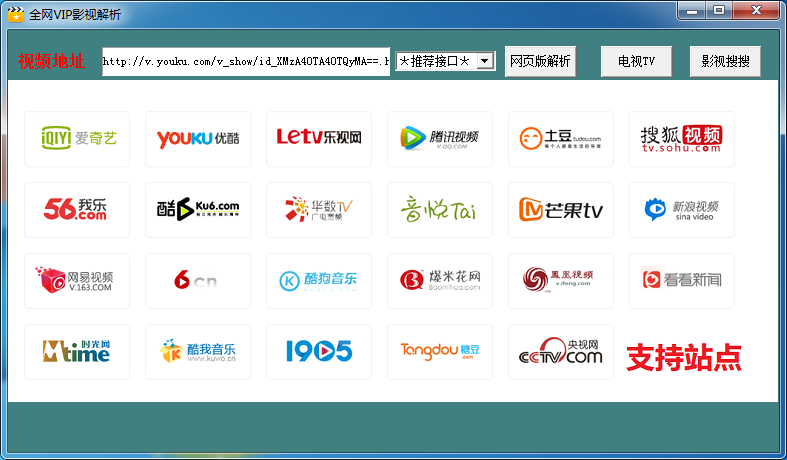Open the 56.com logo tile
The image size is (787, 460).
point(77,210)
